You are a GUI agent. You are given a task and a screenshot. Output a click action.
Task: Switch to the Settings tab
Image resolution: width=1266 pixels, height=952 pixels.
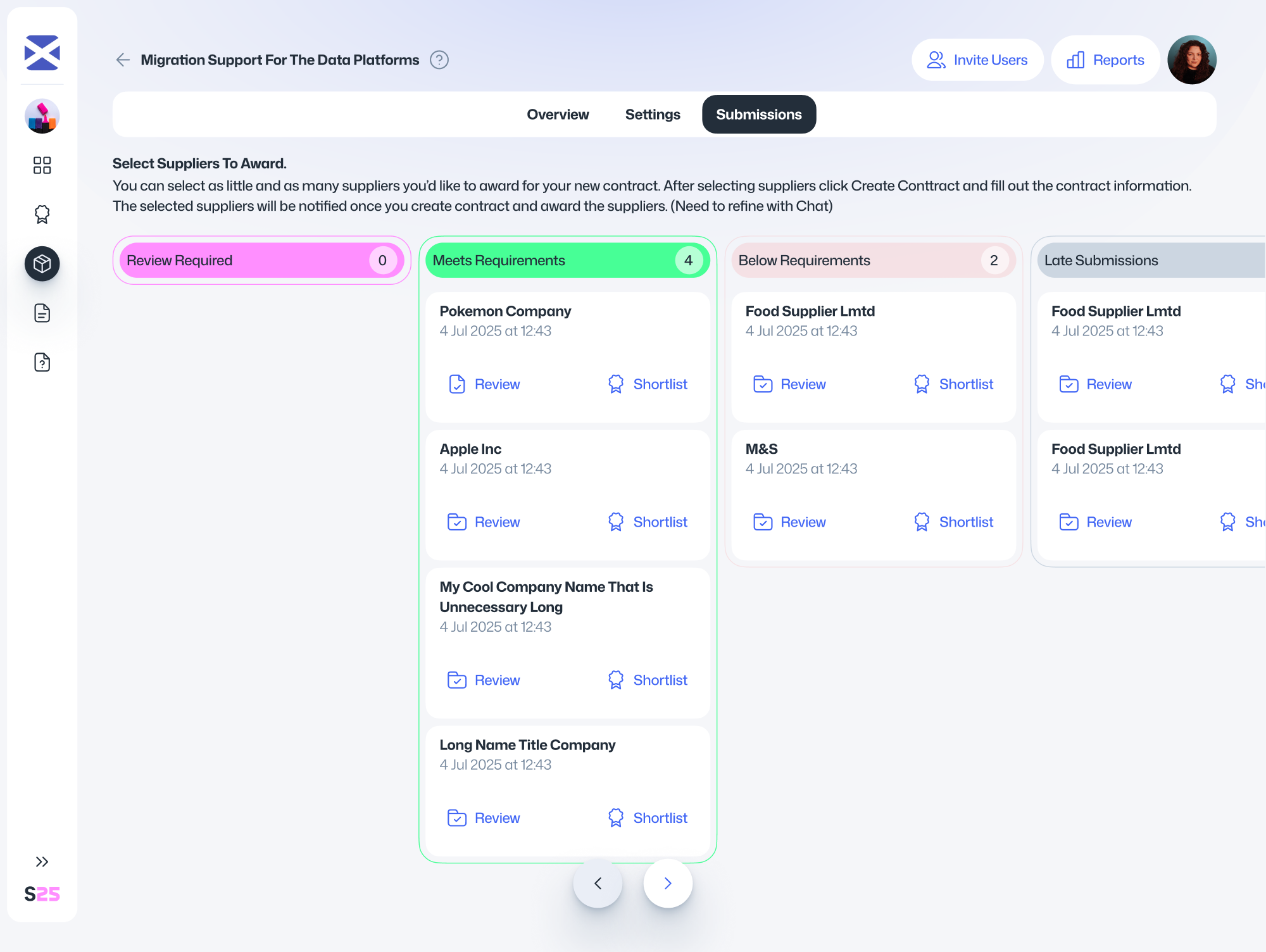point(652,115)
